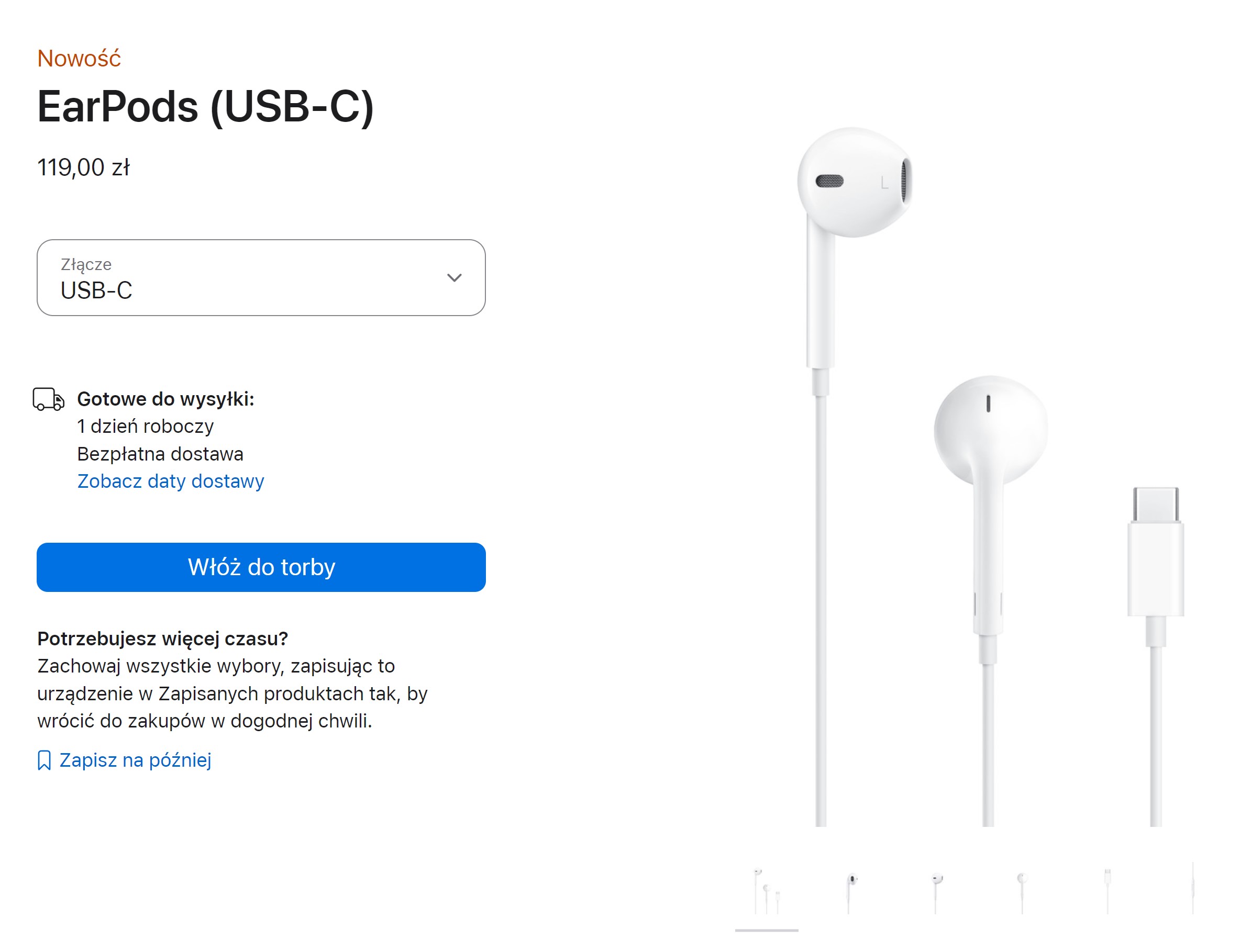This screenshot has height=952, width=1252.
Task: Click the bookmark icon beside Zapisz na później
Action: pyautogui.click(x=44, y=760)
